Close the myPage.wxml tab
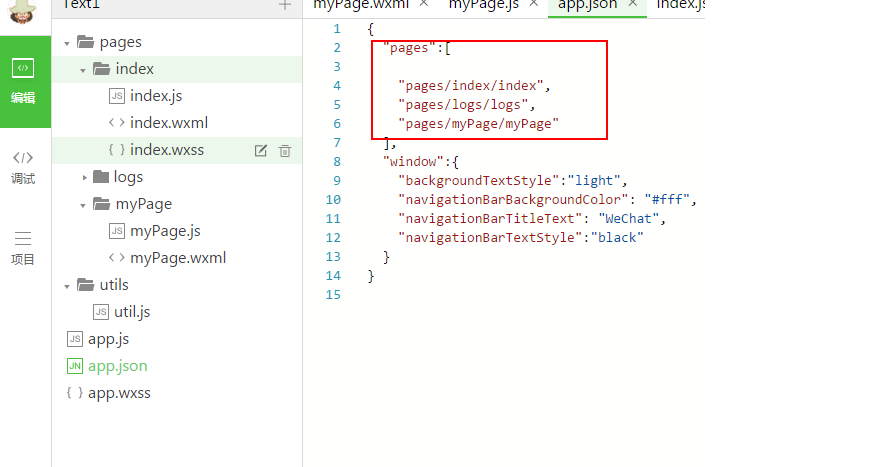The height and width of the screenshot is (467, 881). (x=424, y=4)
